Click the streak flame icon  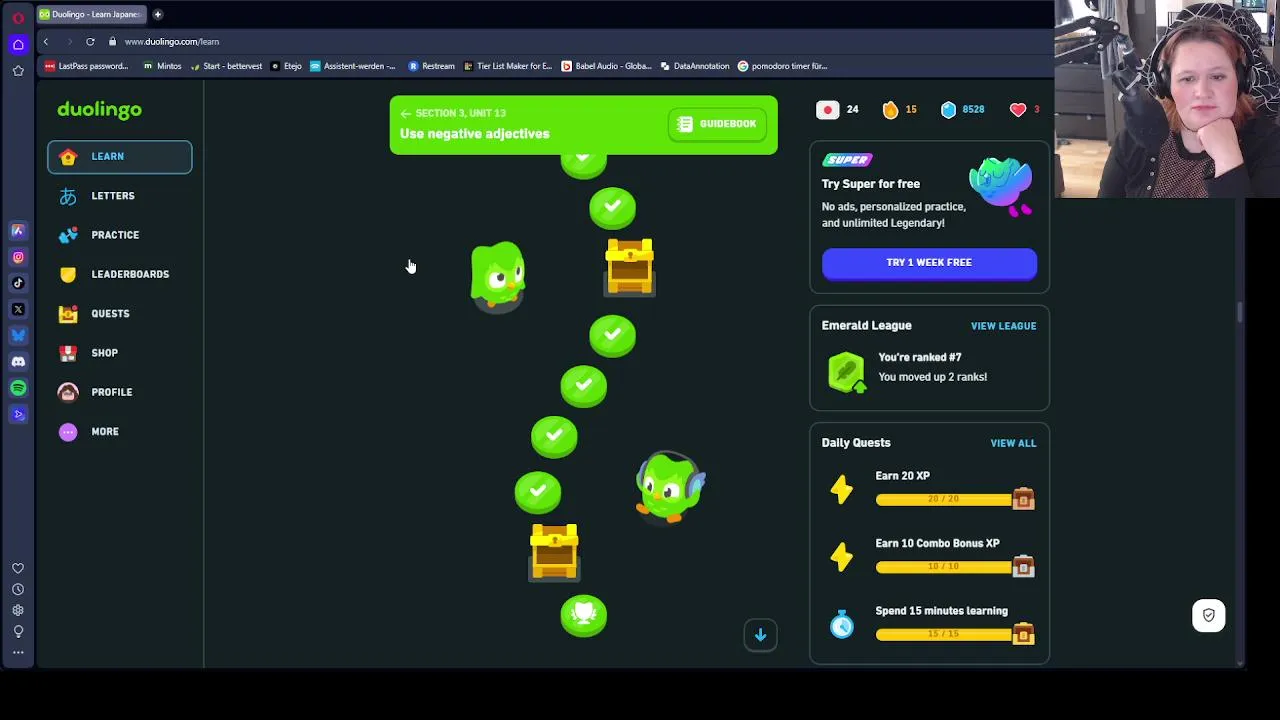(890, 110)
